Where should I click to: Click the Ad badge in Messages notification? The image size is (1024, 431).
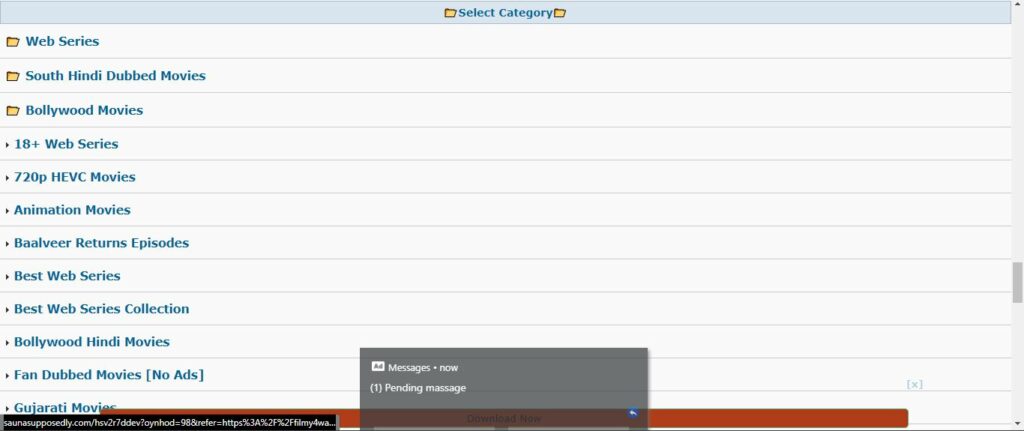[x=377, y=366]
